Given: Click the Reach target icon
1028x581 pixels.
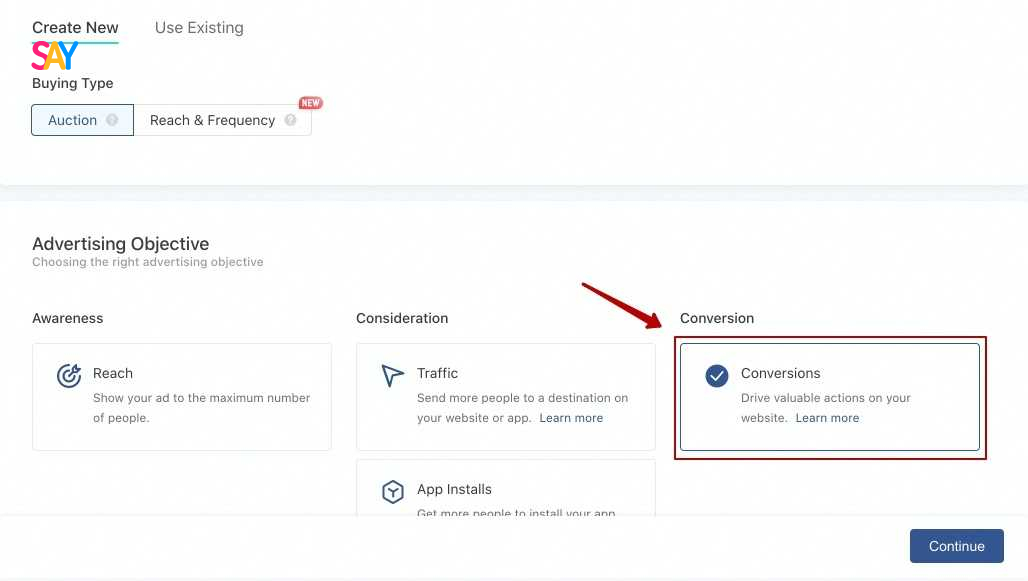Looking at the screenshot, I should (x=69, y=376).
